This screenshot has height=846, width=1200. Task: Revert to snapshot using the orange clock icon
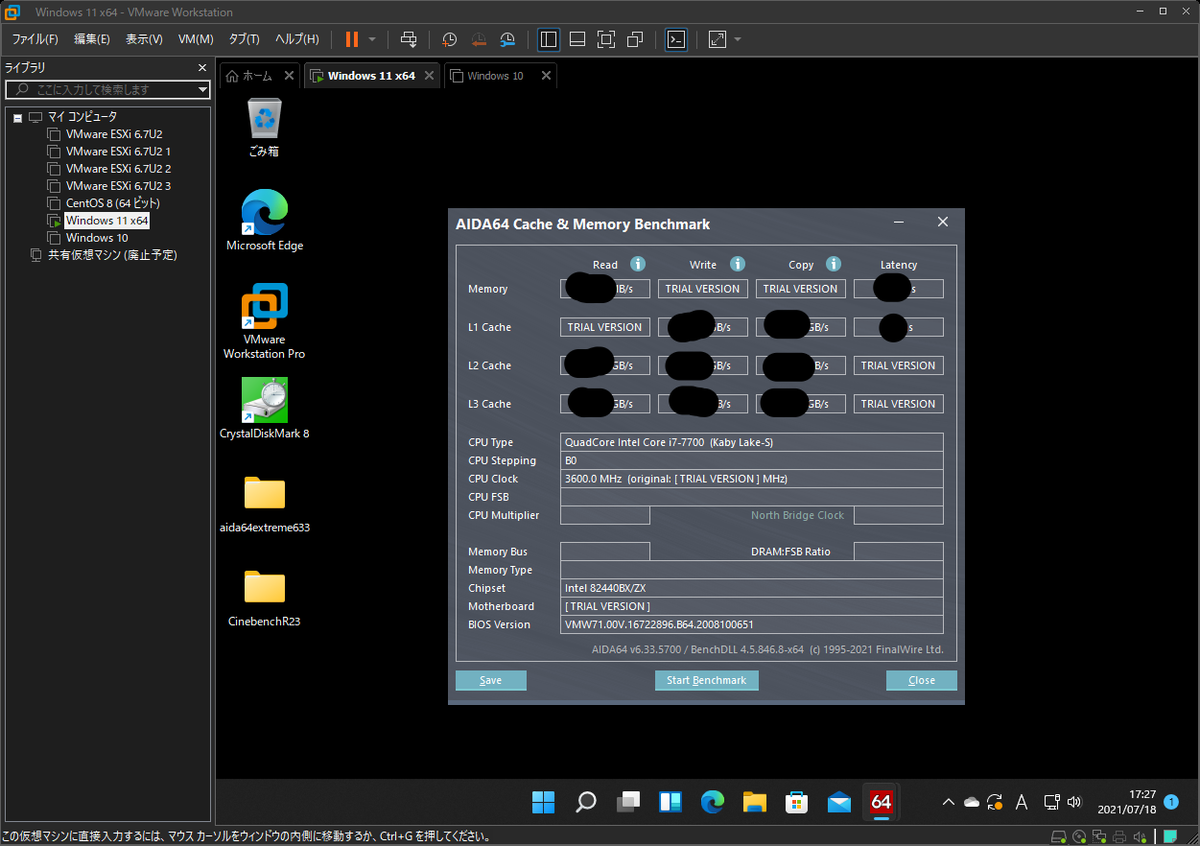tap(479, 39)
